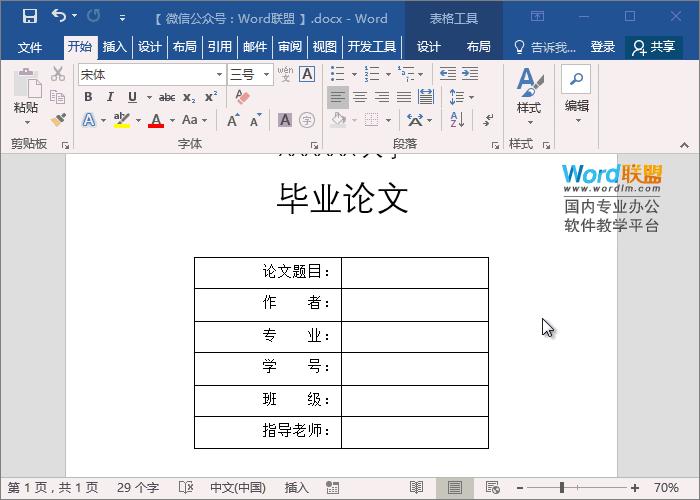
Task: Open the 文件 (File) menu
Action: tap(30, 46)
